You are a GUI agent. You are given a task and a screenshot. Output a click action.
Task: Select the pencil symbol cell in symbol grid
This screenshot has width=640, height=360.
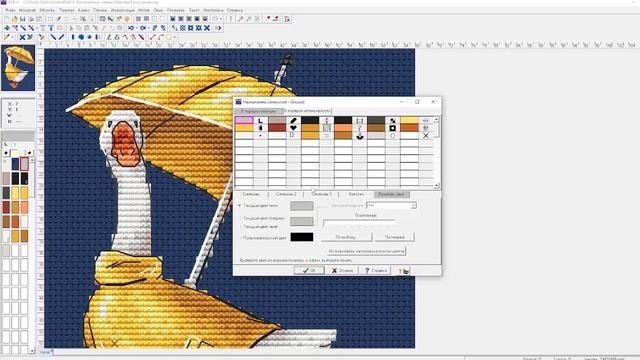(293, 120)
